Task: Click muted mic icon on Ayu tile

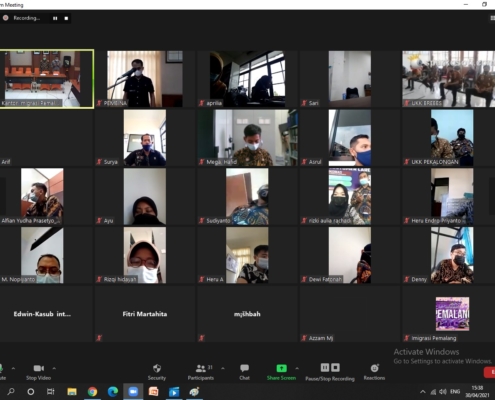Action: pyautogui.click(x=99, y=221)
